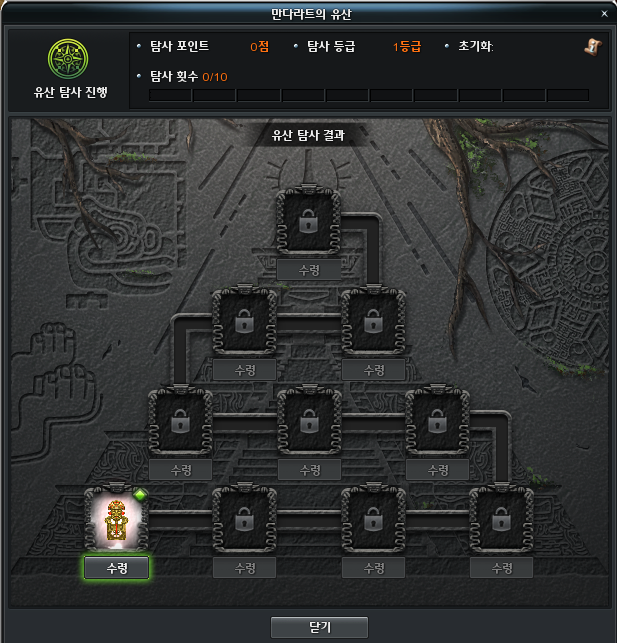Select the golden totem relic reward
This screenshot has width=617, height=643.
[116, 519]
